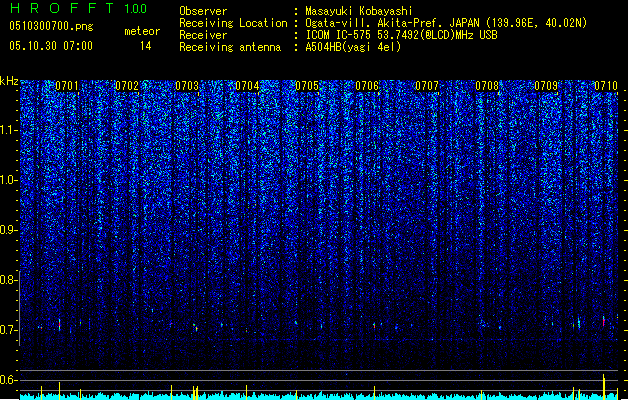
Task: Click the 0.8 kHz frequency axis tick
Action: pos(9,280)
